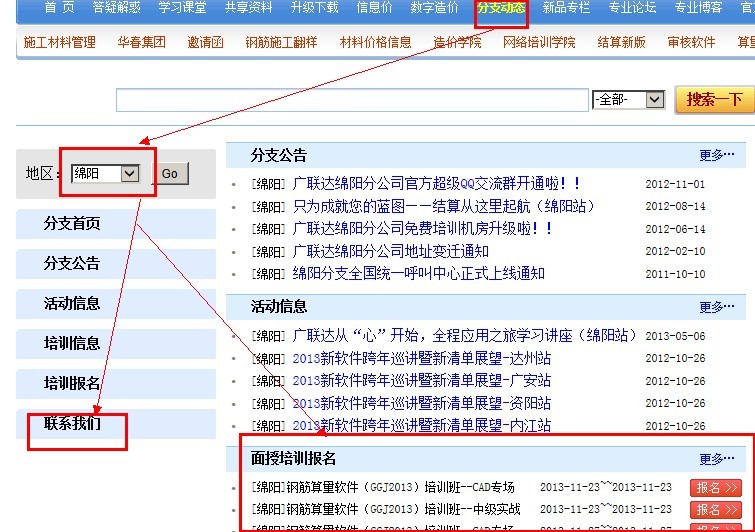
Task: Open 活动信息 in the left sidebar
Action: point(72,303)
